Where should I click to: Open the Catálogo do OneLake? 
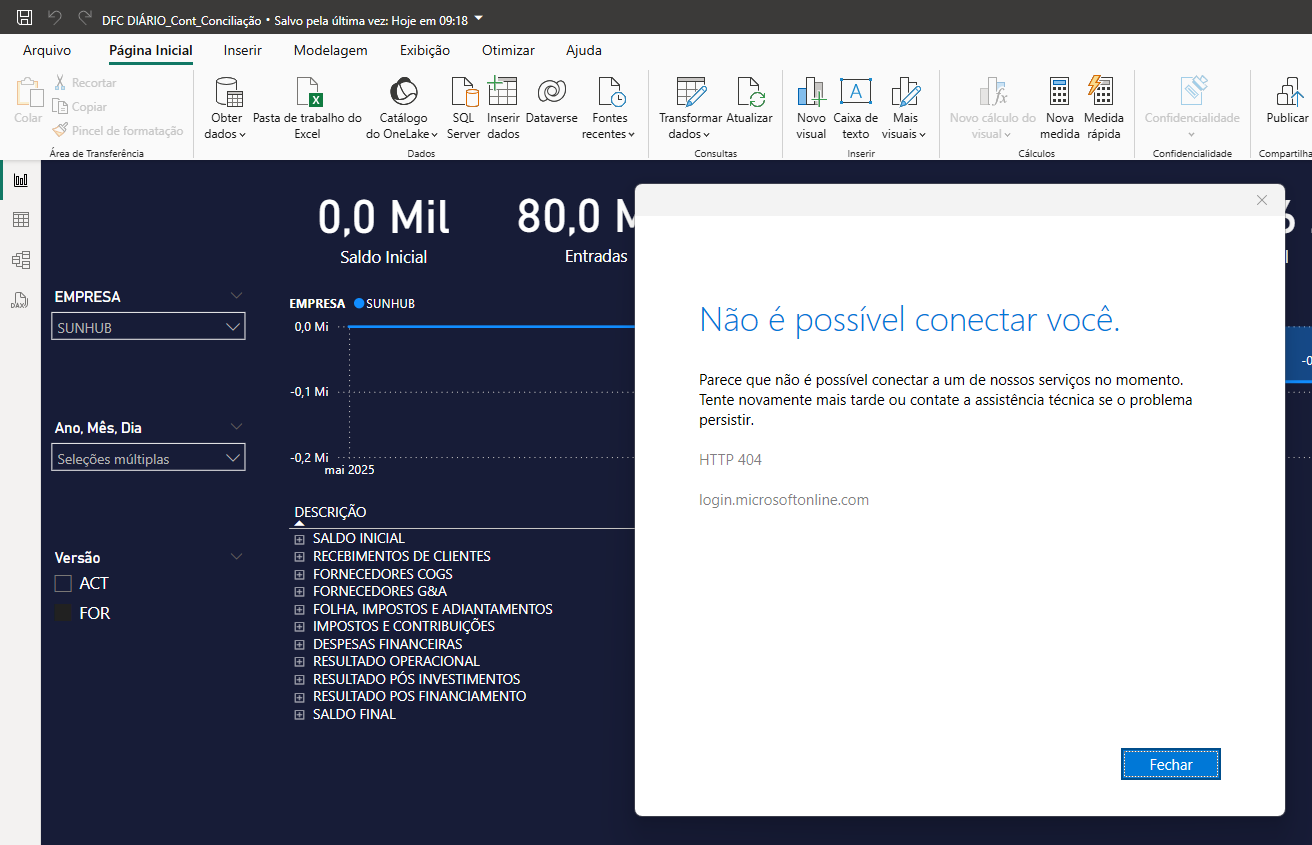tap(403, 93)
